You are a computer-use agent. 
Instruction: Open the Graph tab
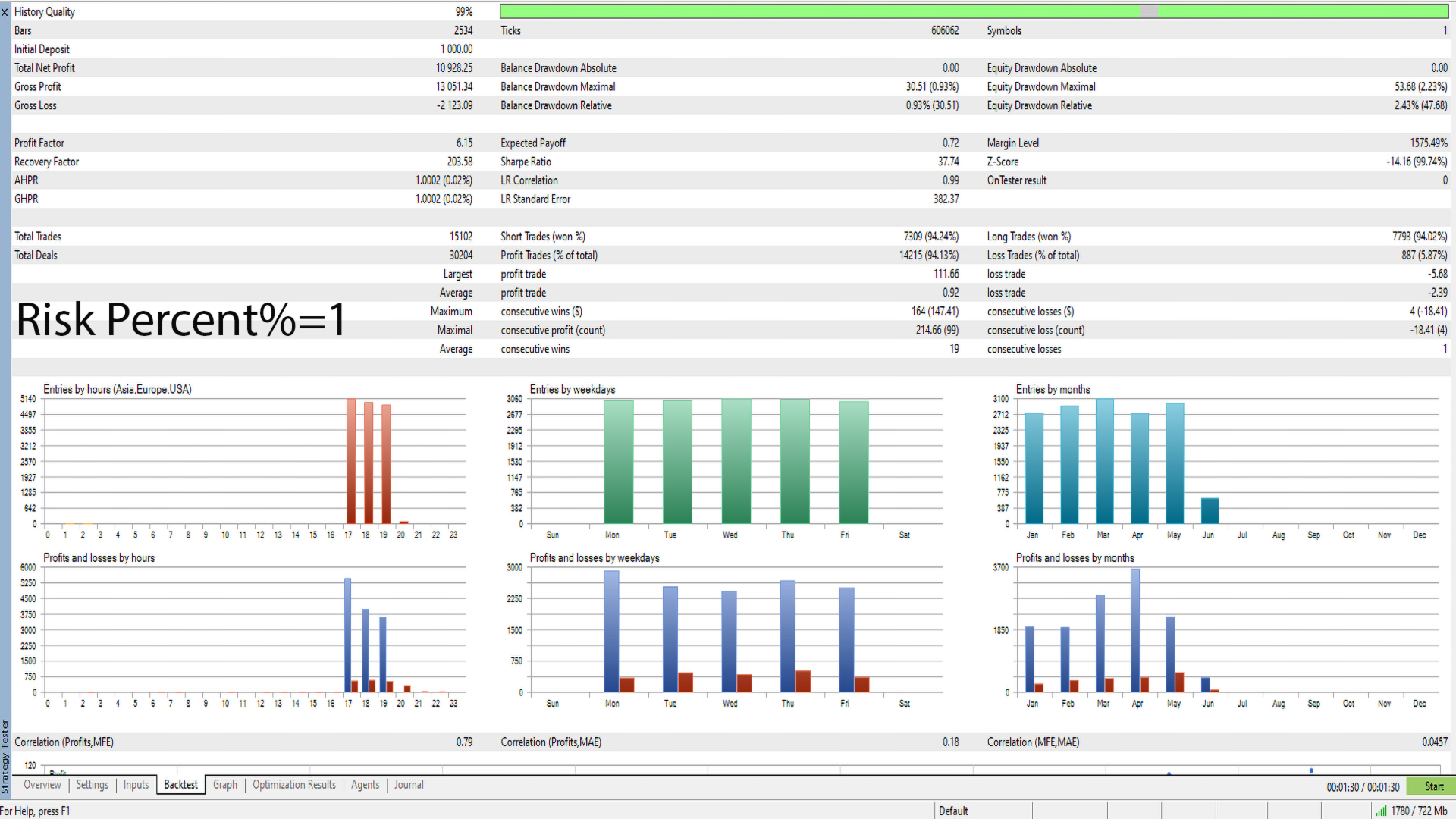pos(224,785)
